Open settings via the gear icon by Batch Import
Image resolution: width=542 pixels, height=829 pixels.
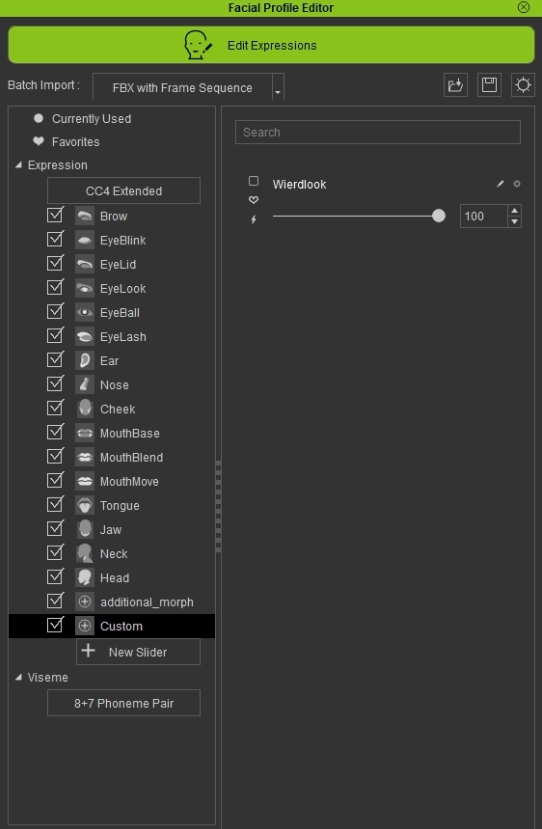(x=523, y=85)
